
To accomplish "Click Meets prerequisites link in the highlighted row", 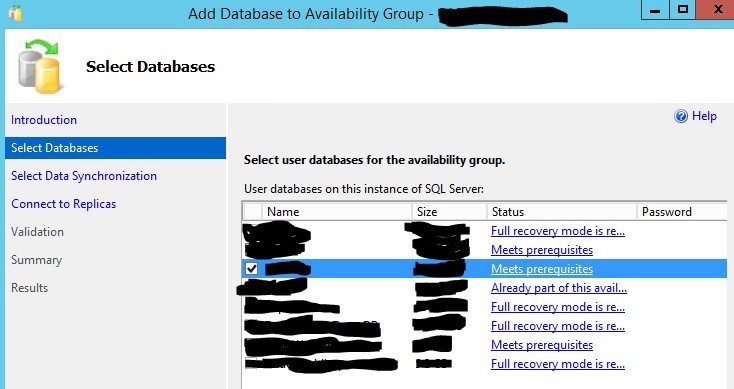I will [542, 269].
